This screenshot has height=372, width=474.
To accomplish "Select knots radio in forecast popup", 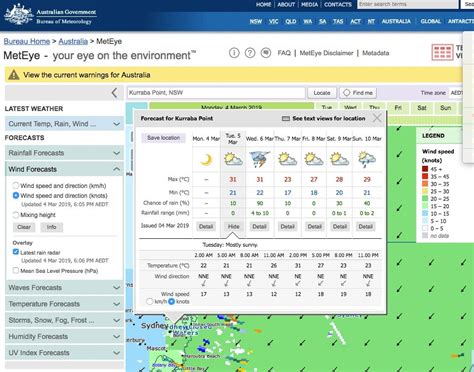I will (171, 302).
